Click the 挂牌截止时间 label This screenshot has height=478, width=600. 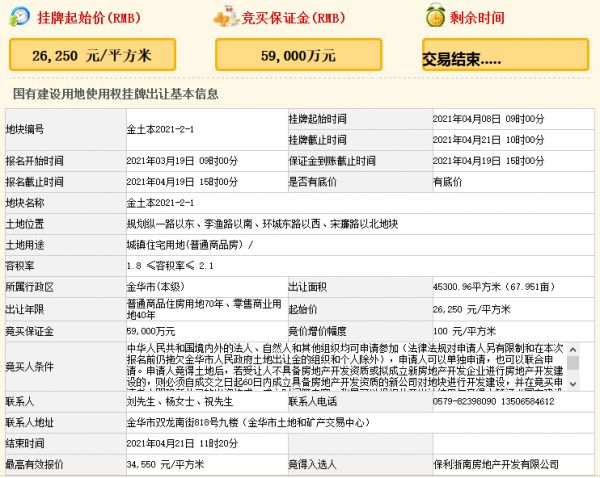coord(317,140)
